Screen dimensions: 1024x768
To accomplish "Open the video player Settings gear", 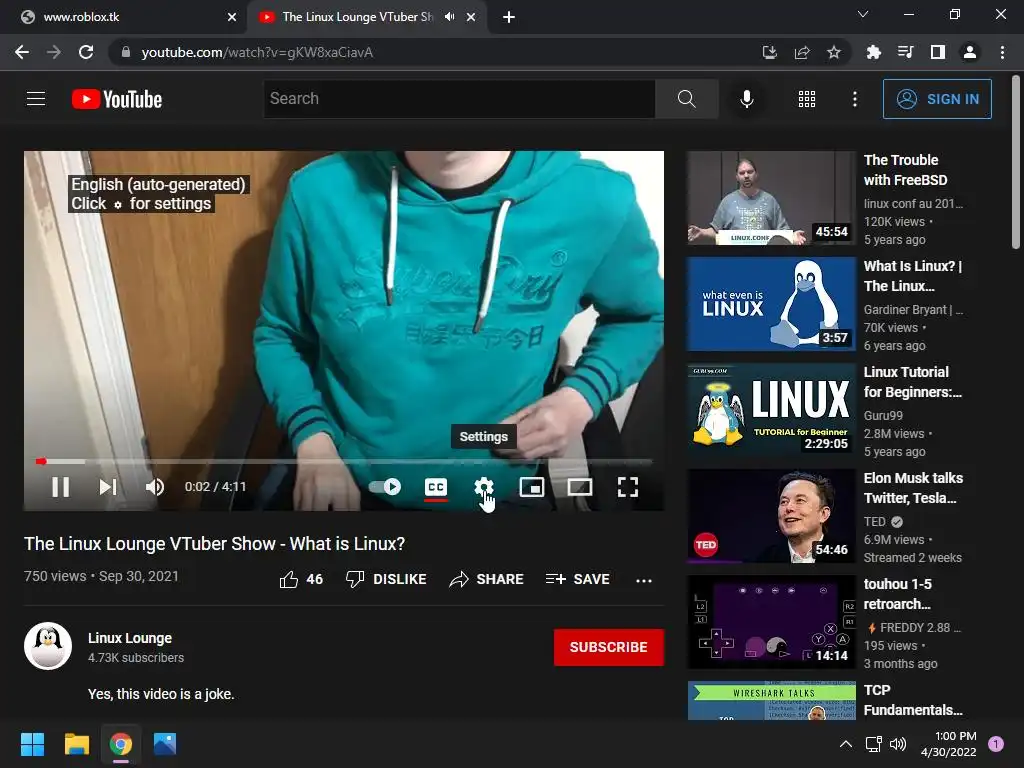I will tap(483, 487).
